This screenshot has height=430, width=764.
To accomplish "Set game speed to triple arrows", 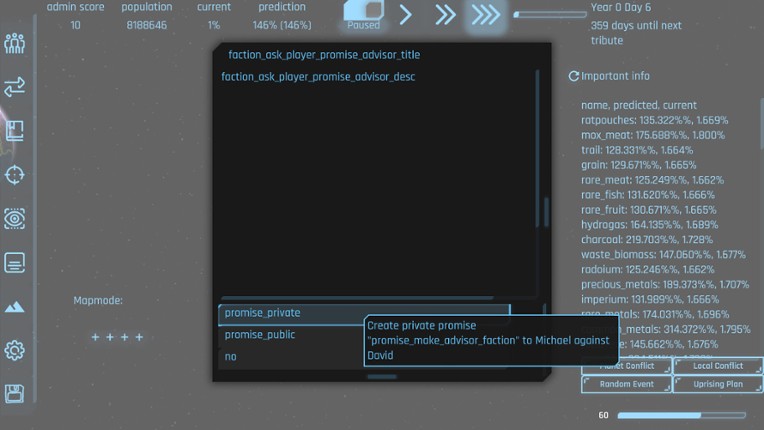I will [486, 15].
